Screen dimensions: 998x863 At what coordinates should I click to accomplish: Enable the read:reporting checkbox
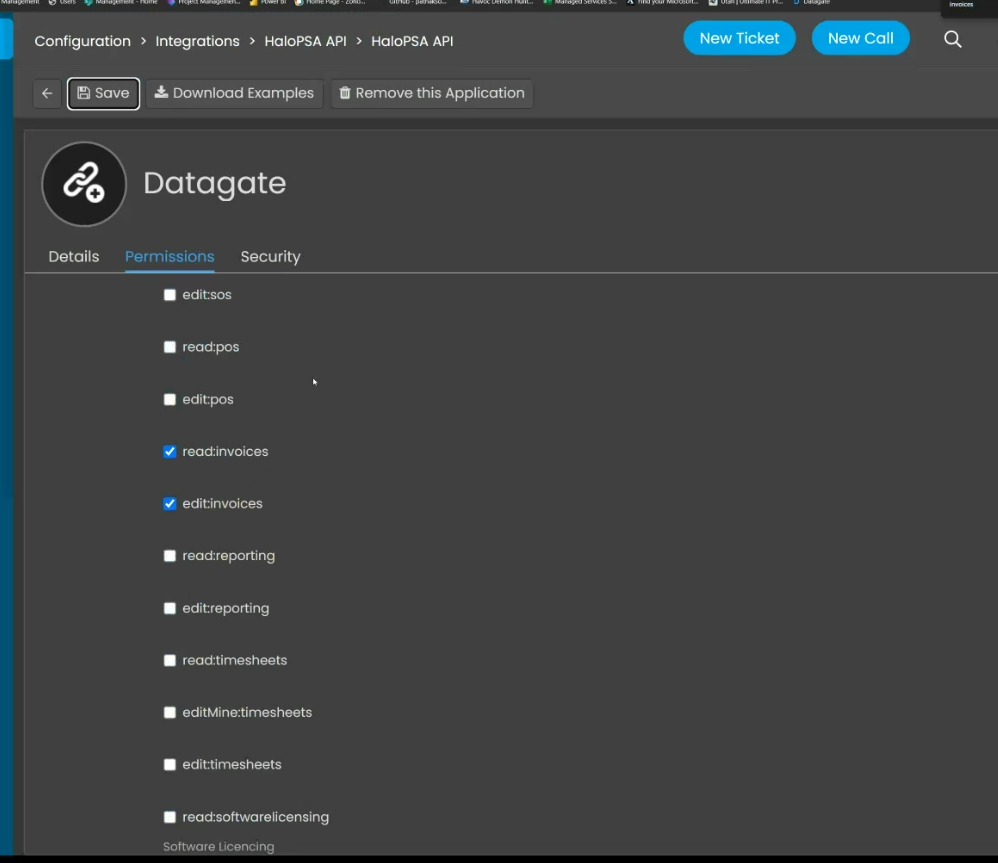tap(170, 556)
